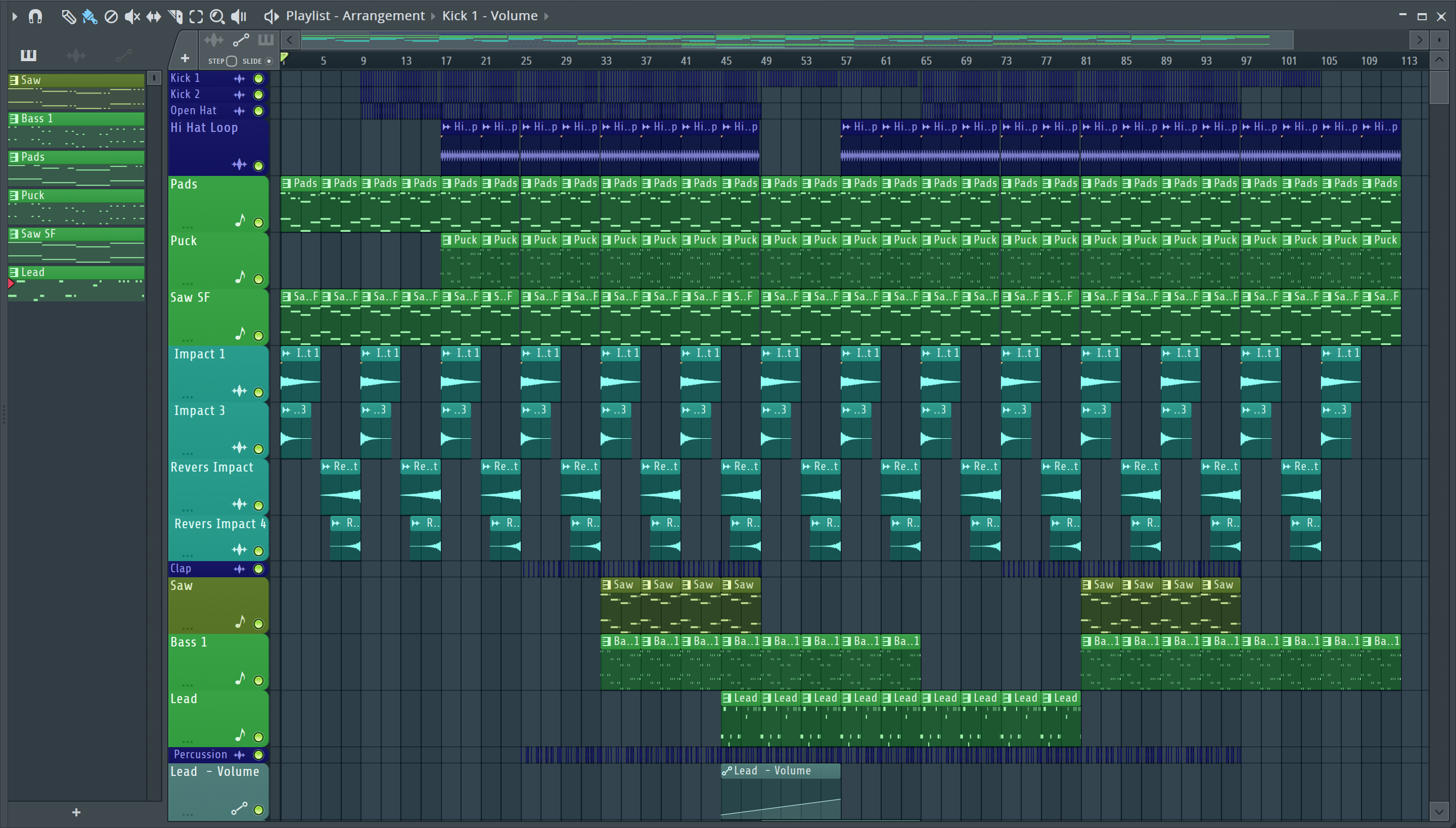Image resolution: width=1456 pixels, height=828 pixels.
Task: Click the audio icon on Kick 1 track
Action: (x=240, y=78)
